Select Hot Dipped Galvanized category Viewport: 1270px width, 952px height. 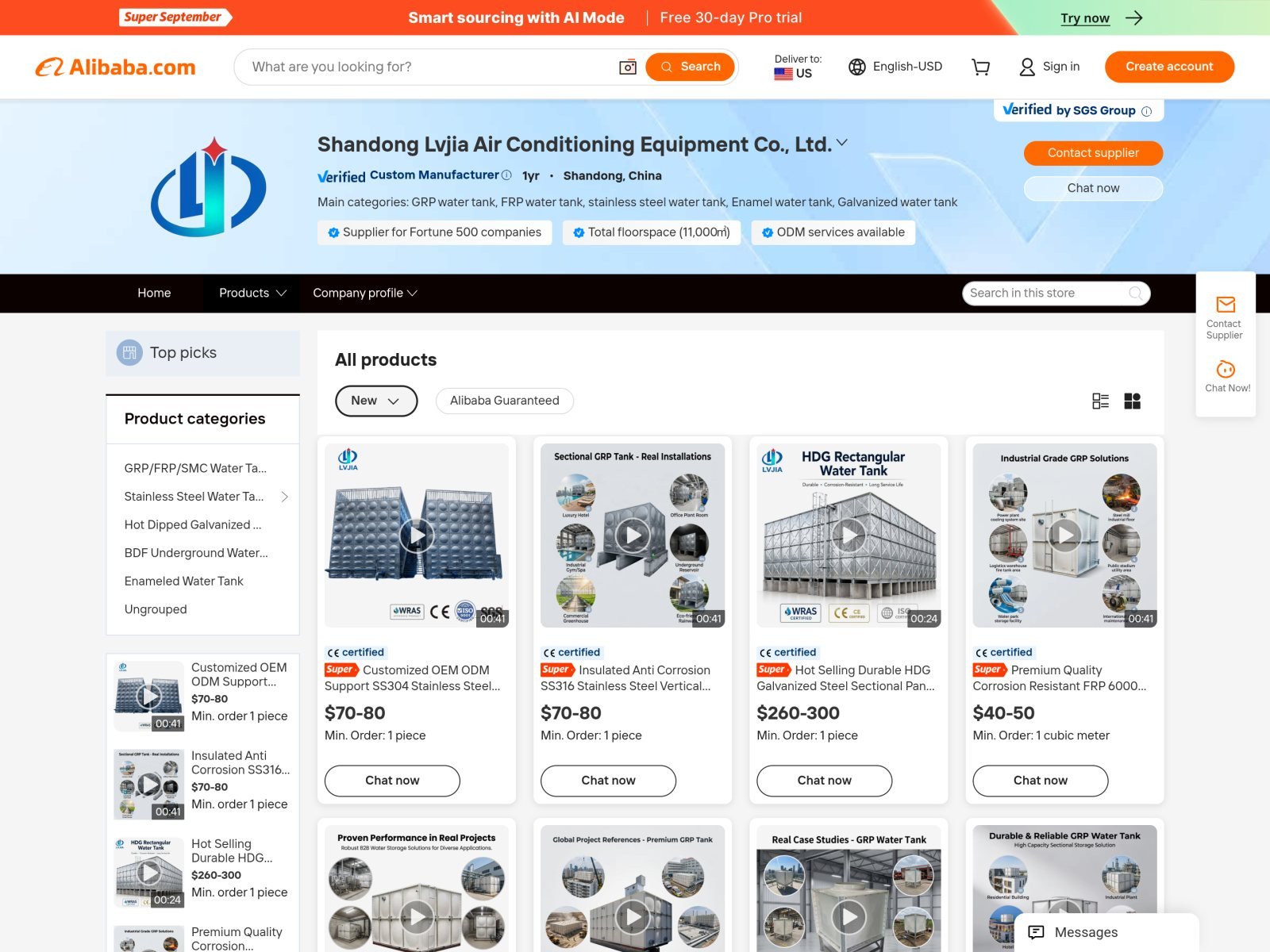coord(193,524)
